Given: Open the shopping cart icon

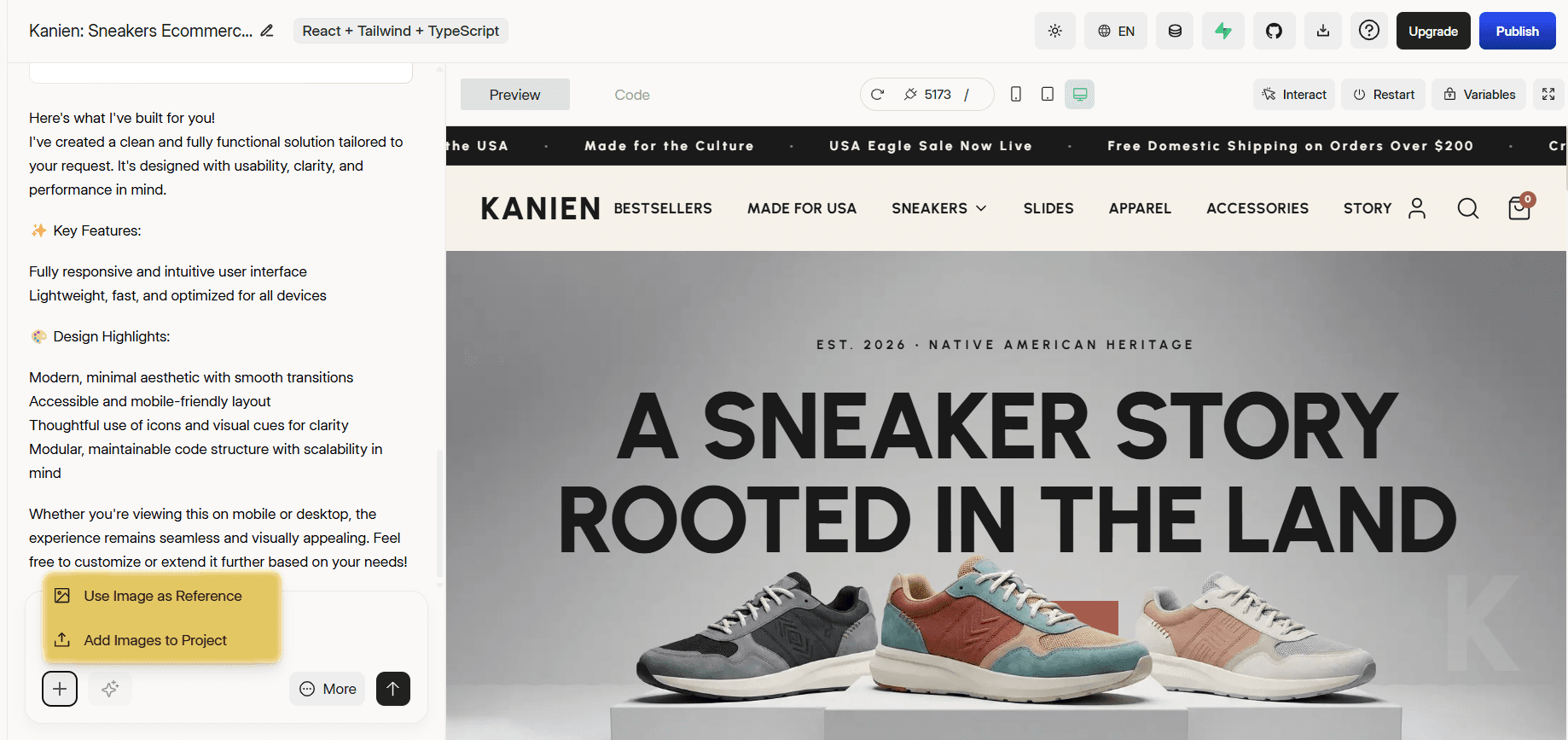Looking at the screenshot, I should 1520,207.
